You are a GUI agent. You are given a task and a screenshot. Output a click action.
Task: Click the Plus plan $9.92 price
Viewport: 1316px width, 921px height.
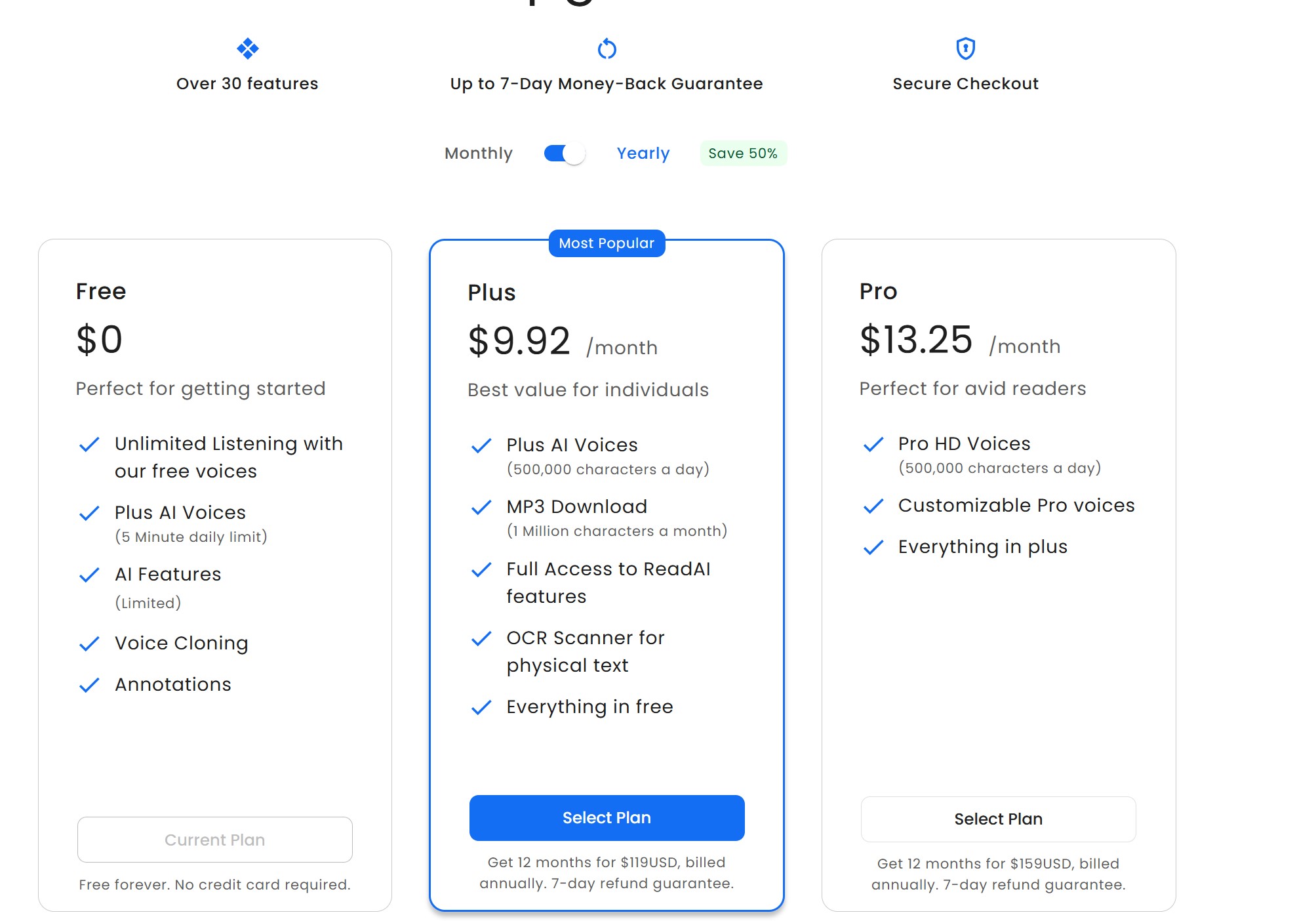point(519,341)
